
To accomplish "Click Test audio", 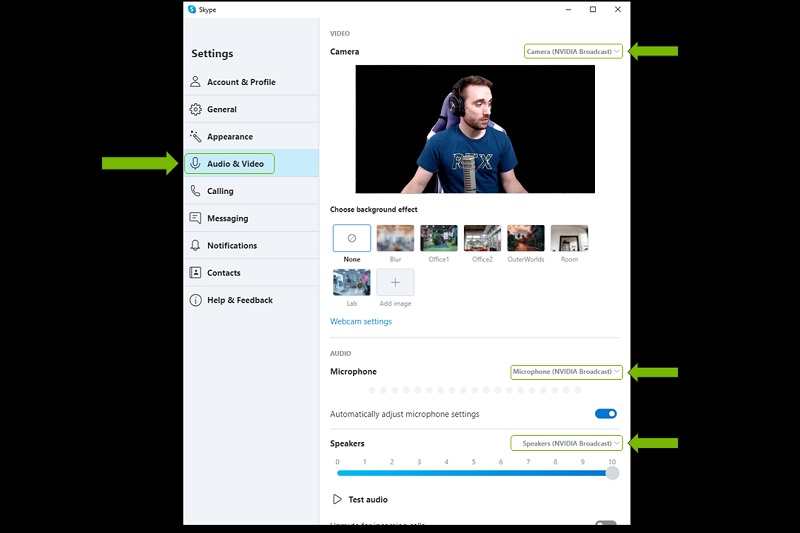I will click(x=368, y=499).
